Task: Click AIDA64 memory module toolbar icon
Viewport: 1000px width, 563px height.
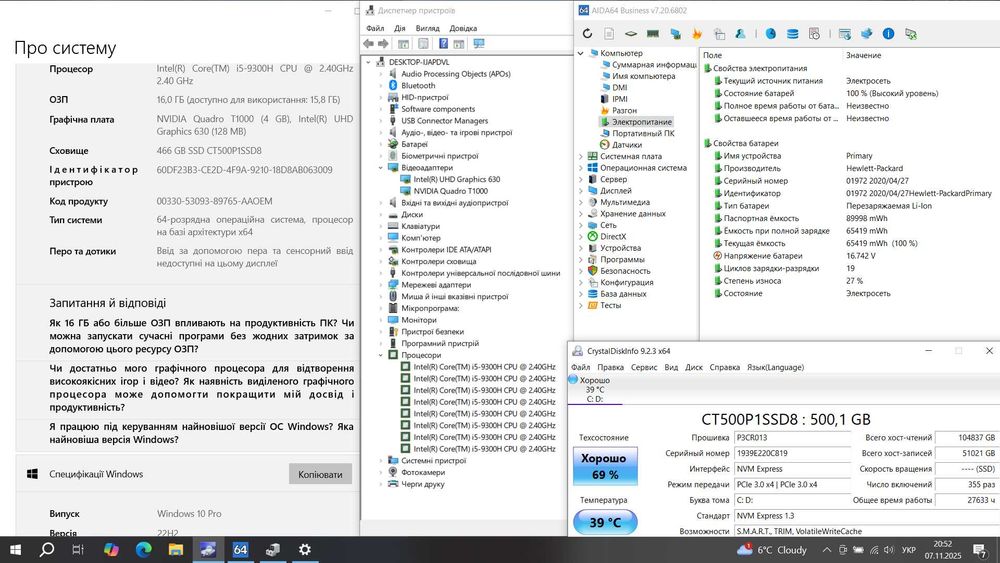Action: point(652,34)
